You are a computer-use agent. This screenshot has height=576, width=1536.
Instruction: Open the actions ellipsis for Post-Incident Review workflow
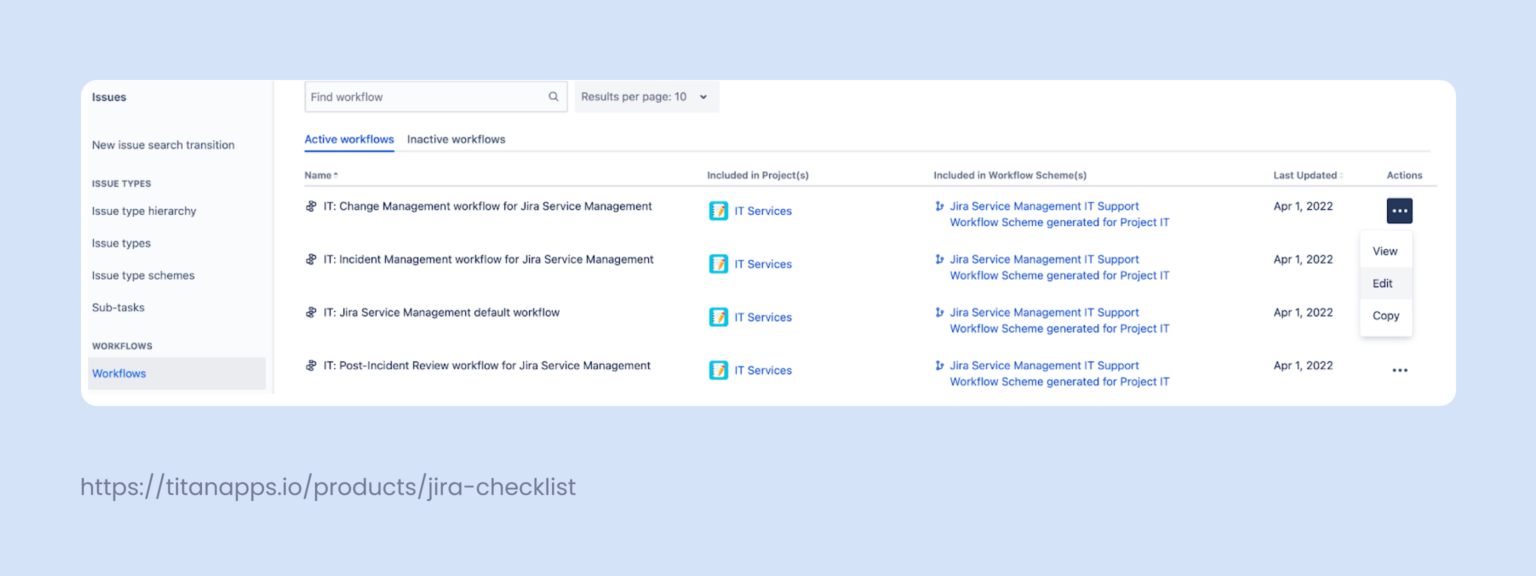1399,369
